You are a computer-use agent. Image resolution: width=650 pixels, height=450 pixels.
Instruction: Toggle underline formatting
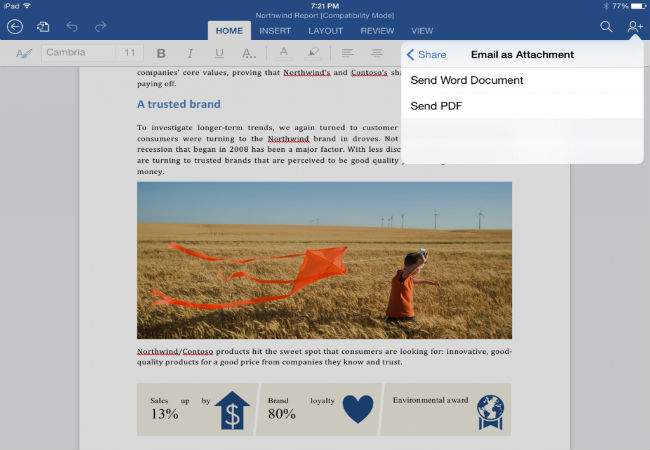coord(219,53)
